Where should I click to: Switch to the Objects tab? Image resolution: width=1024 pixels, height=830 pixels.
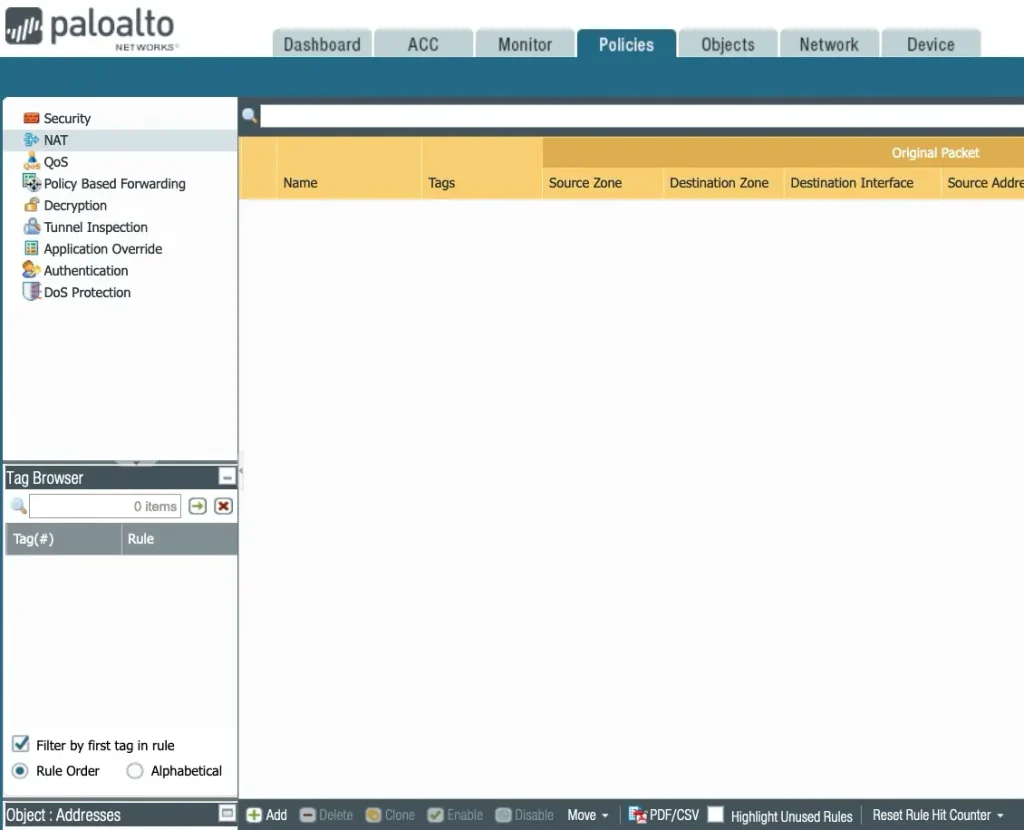(727, 44)
